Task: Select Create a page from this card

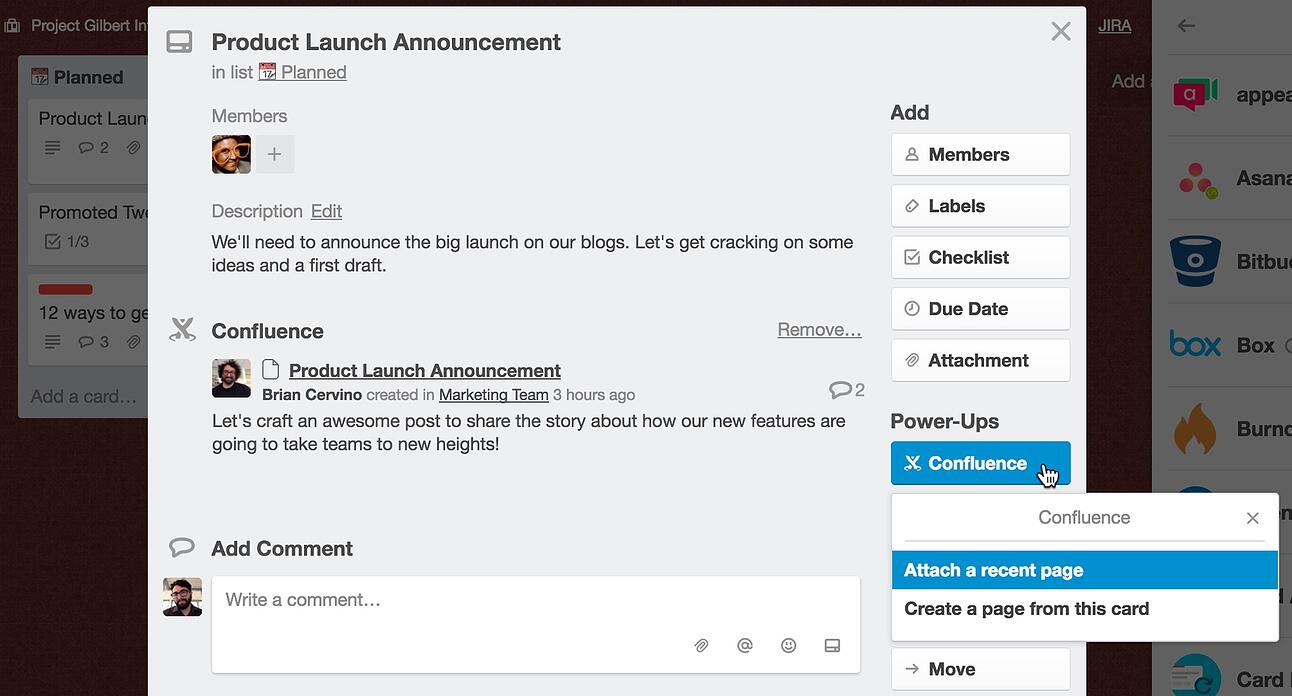Action: point(1085,609)
